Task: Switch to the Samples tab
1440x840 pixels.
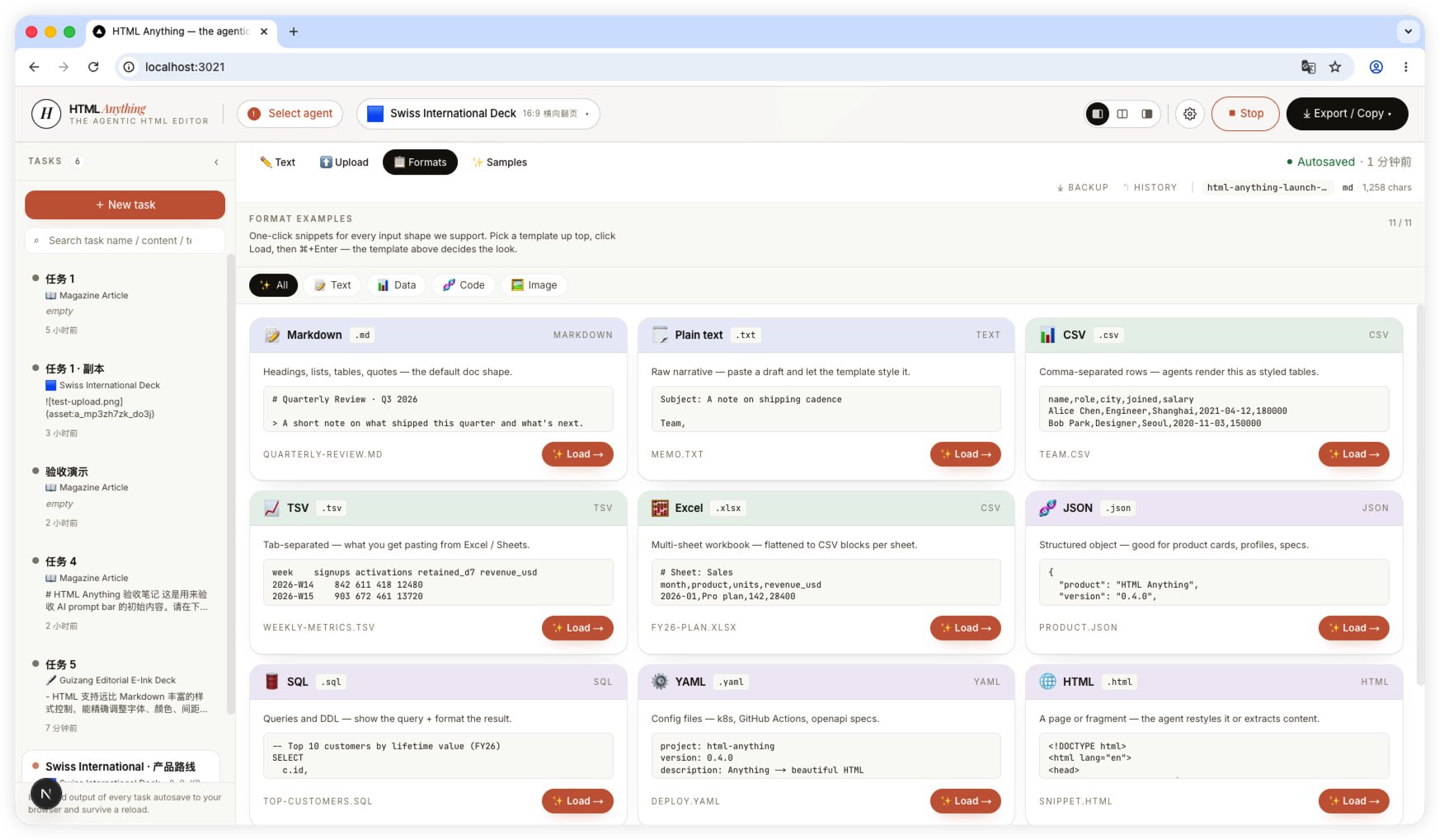Action: pos(499,162)
